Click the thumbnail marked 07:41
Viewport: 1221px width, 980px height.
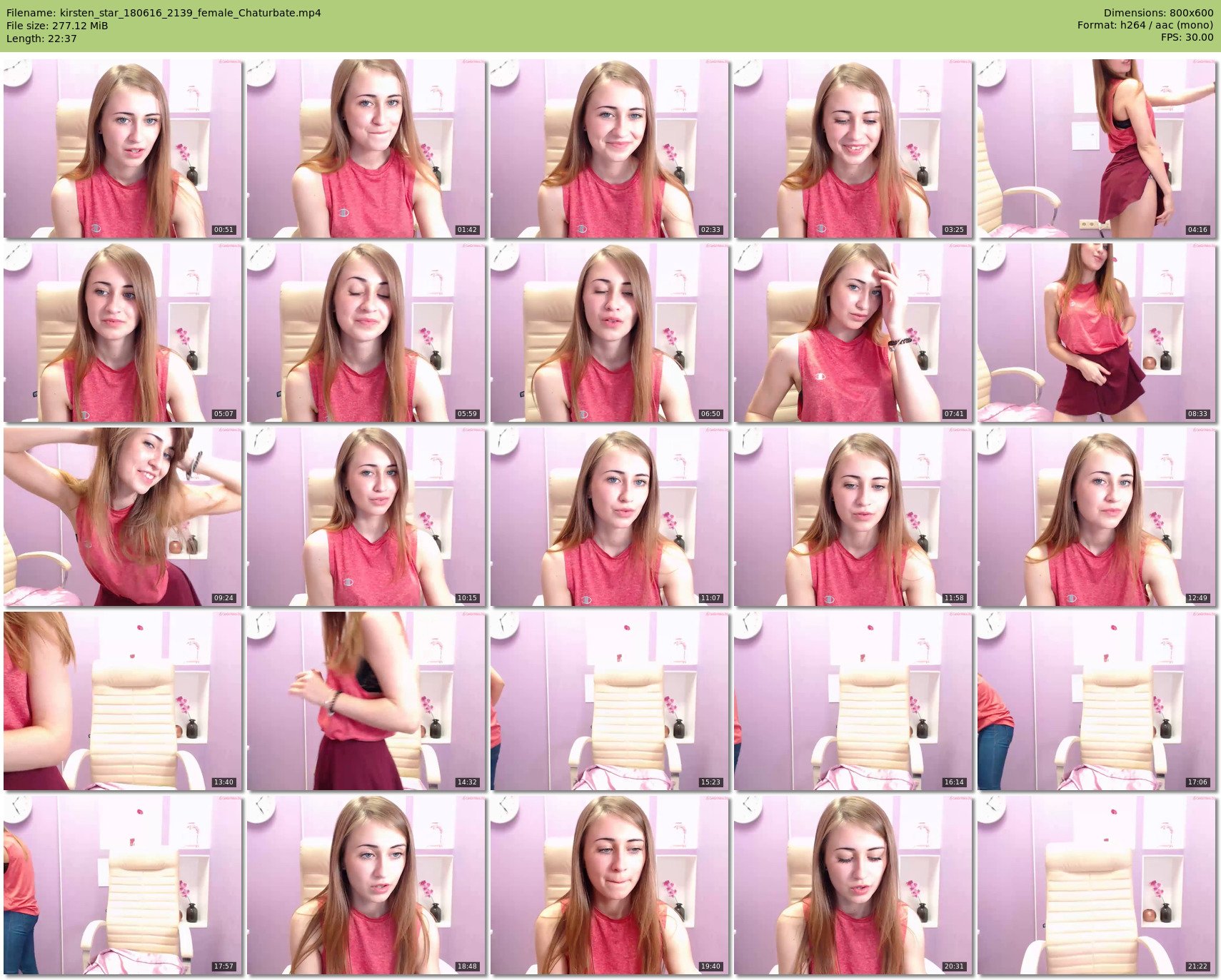tap(853, 333)
